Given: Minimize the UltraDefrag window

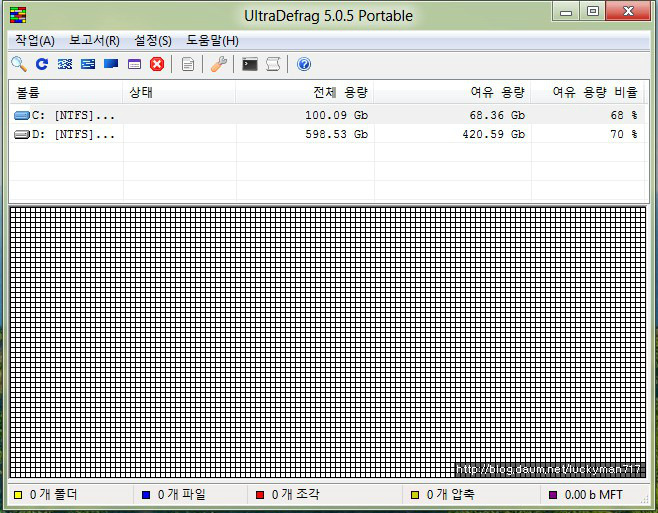Looking at the screenshot, I should pos(566,12).
